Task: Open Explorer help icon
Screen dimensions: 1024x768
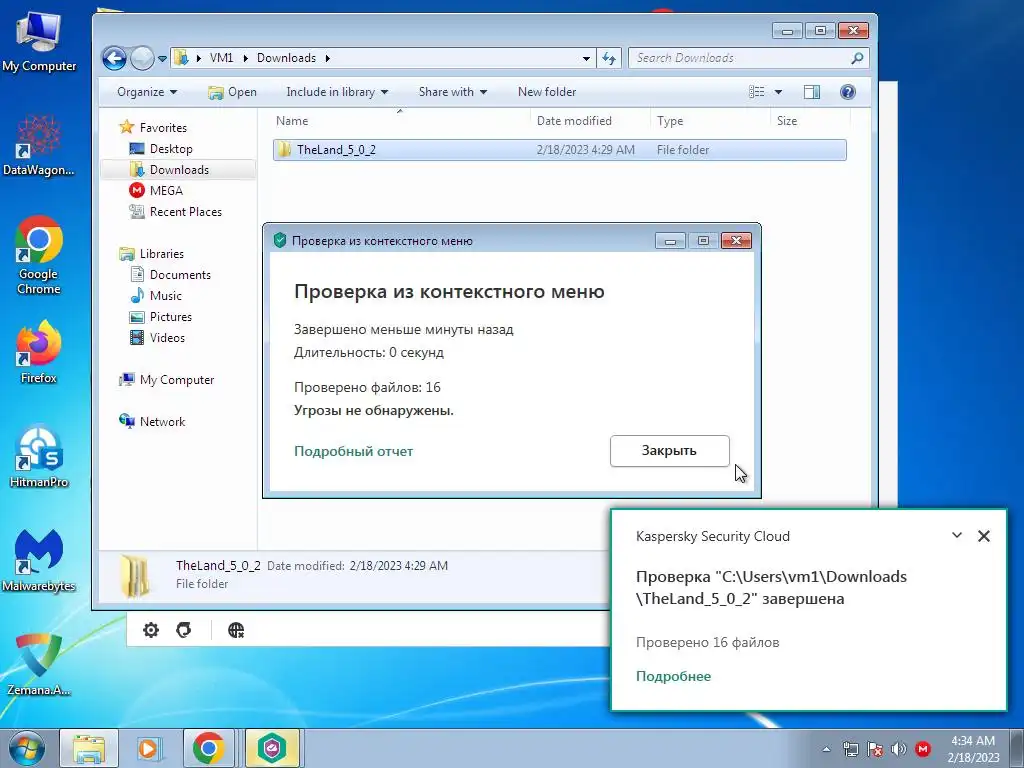Action: 848,92
